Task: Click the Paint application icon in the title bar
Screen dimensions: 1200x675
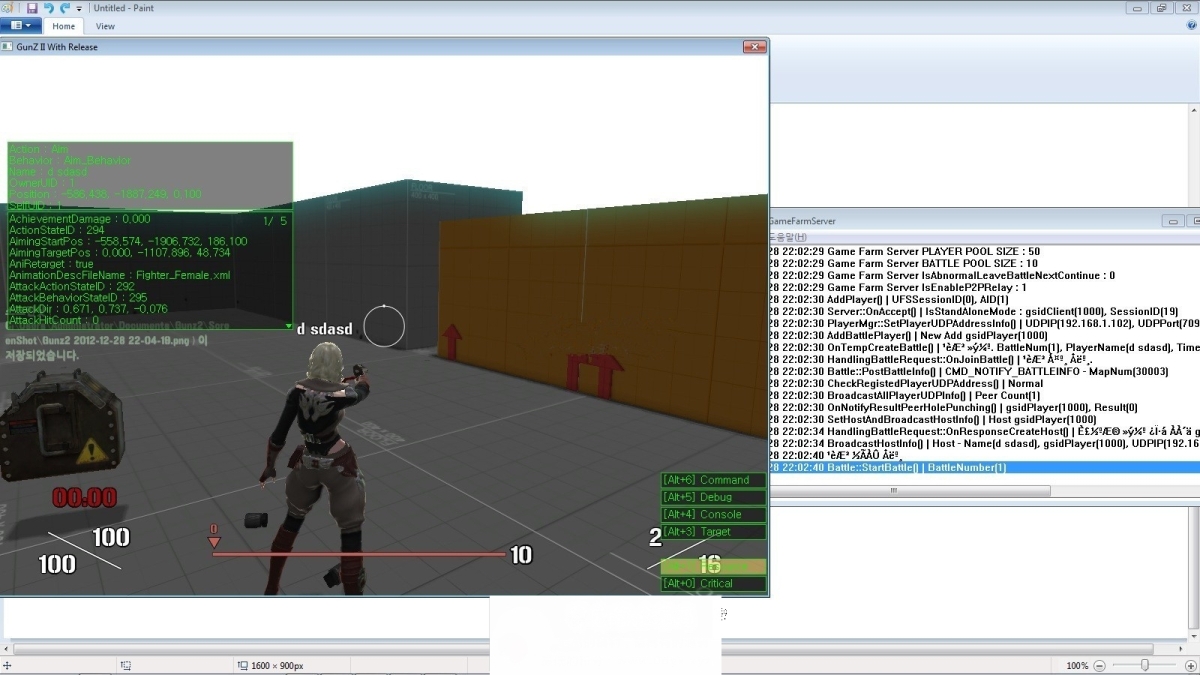Action: click(x=8, y=8)
